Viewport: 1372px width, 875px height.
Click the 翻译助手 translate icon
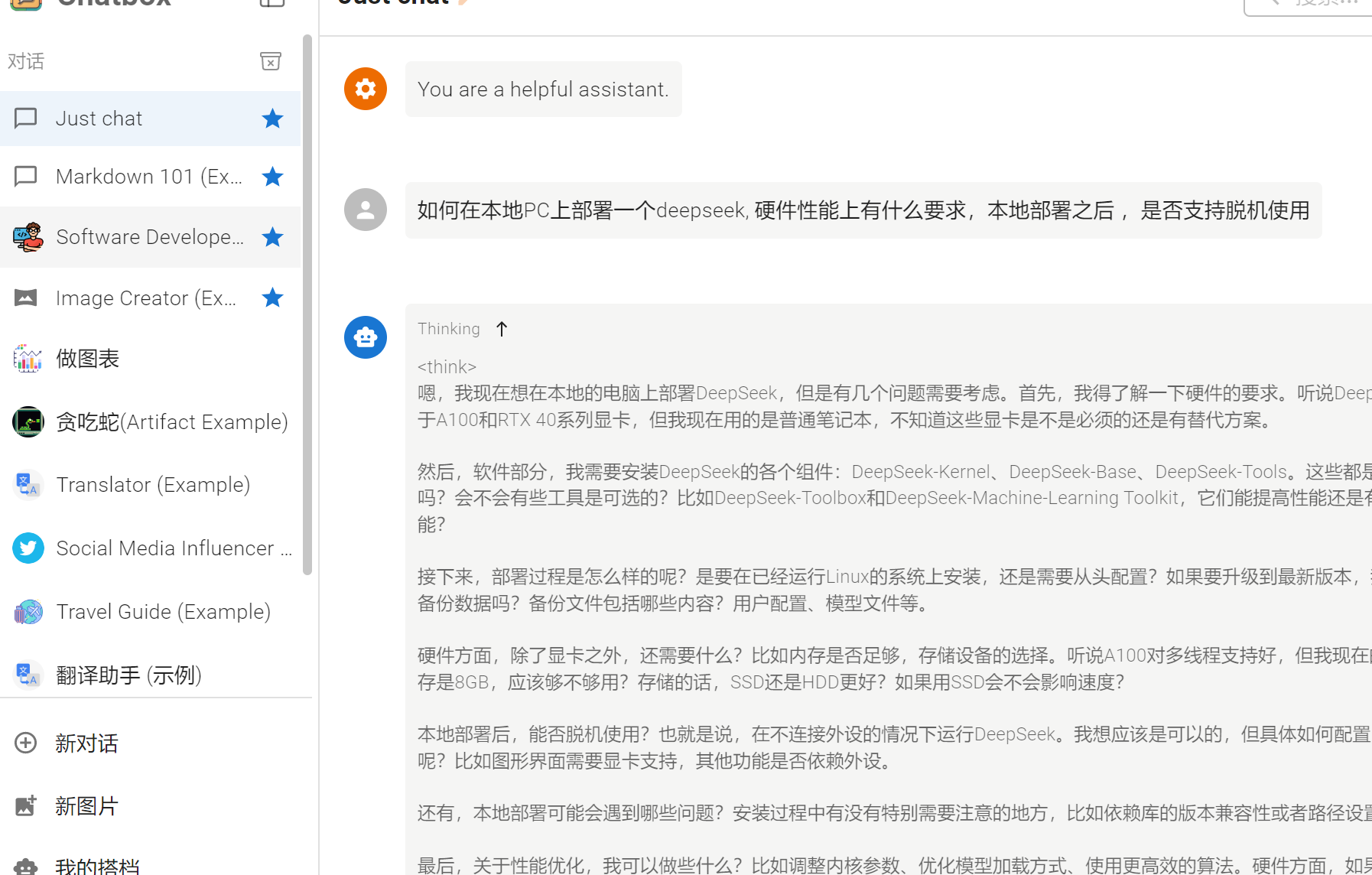[28, 675]
